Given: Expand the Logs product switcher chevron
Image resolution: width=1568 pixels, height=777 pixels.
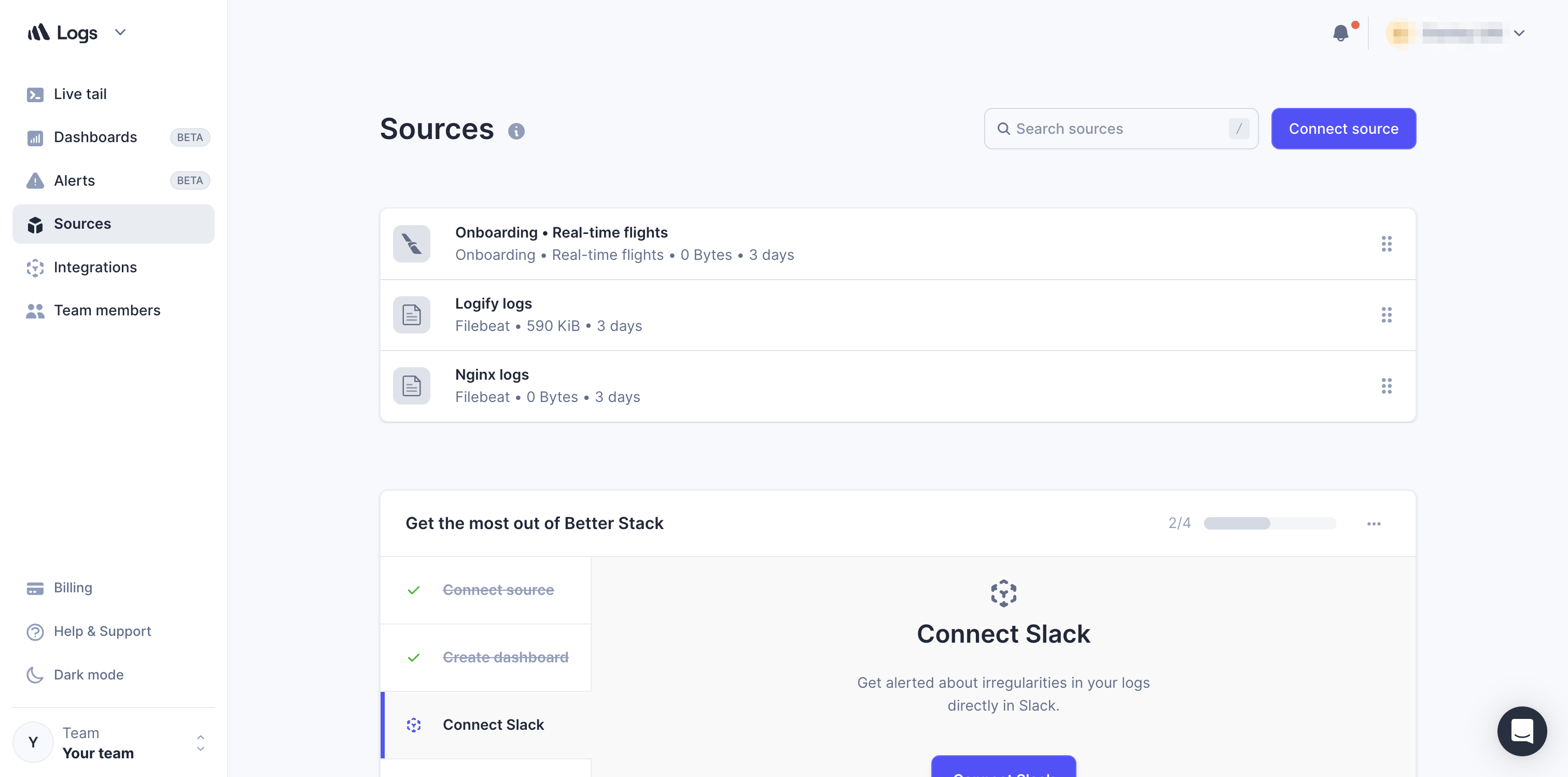Looking at the screenshot, I should (120, 32).
